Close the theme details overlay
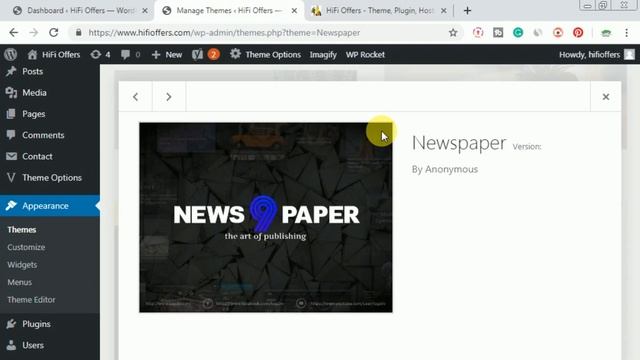Image resolution: width=640 pixels, height=360 pixels. [606, 97]
